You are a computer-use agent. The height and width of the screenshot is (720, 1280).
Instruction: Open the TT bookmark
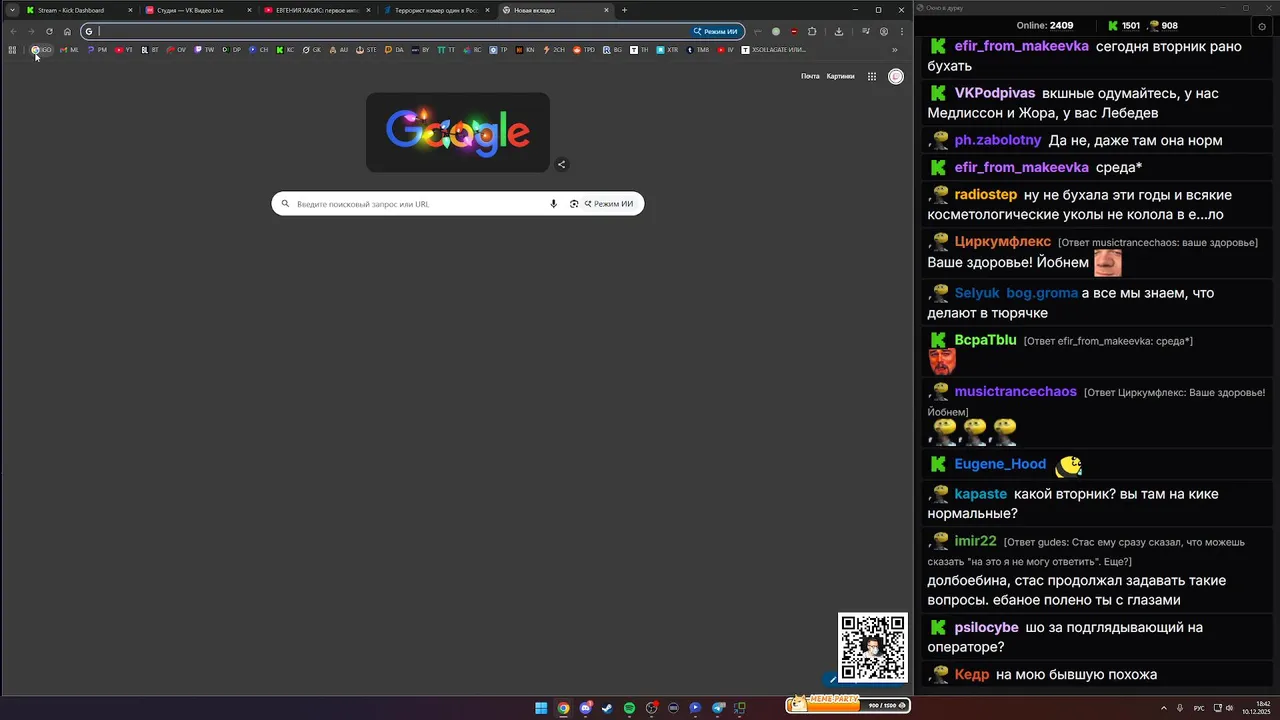click(447, 49)
